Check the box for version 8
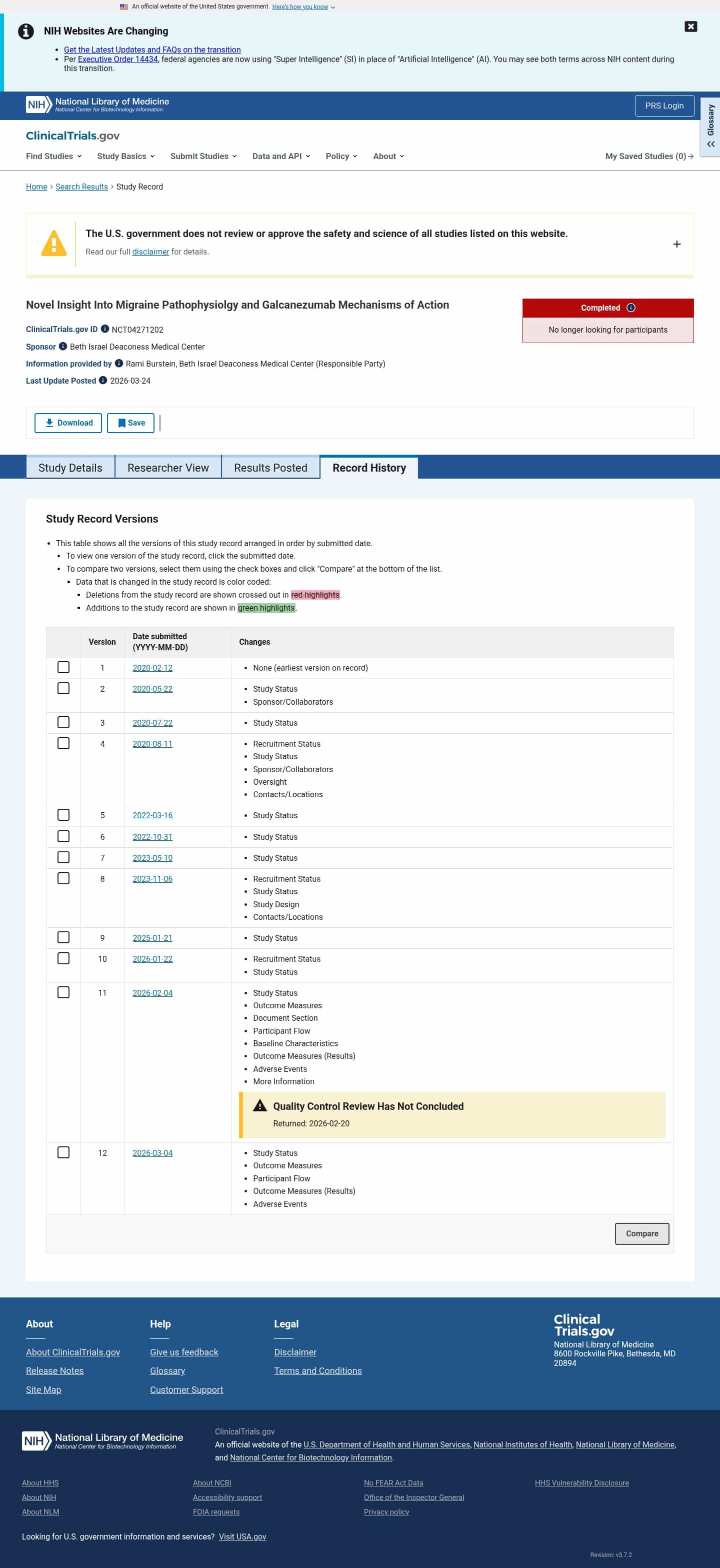Viewport: 720px width, 1568px height. click(63, 878)
